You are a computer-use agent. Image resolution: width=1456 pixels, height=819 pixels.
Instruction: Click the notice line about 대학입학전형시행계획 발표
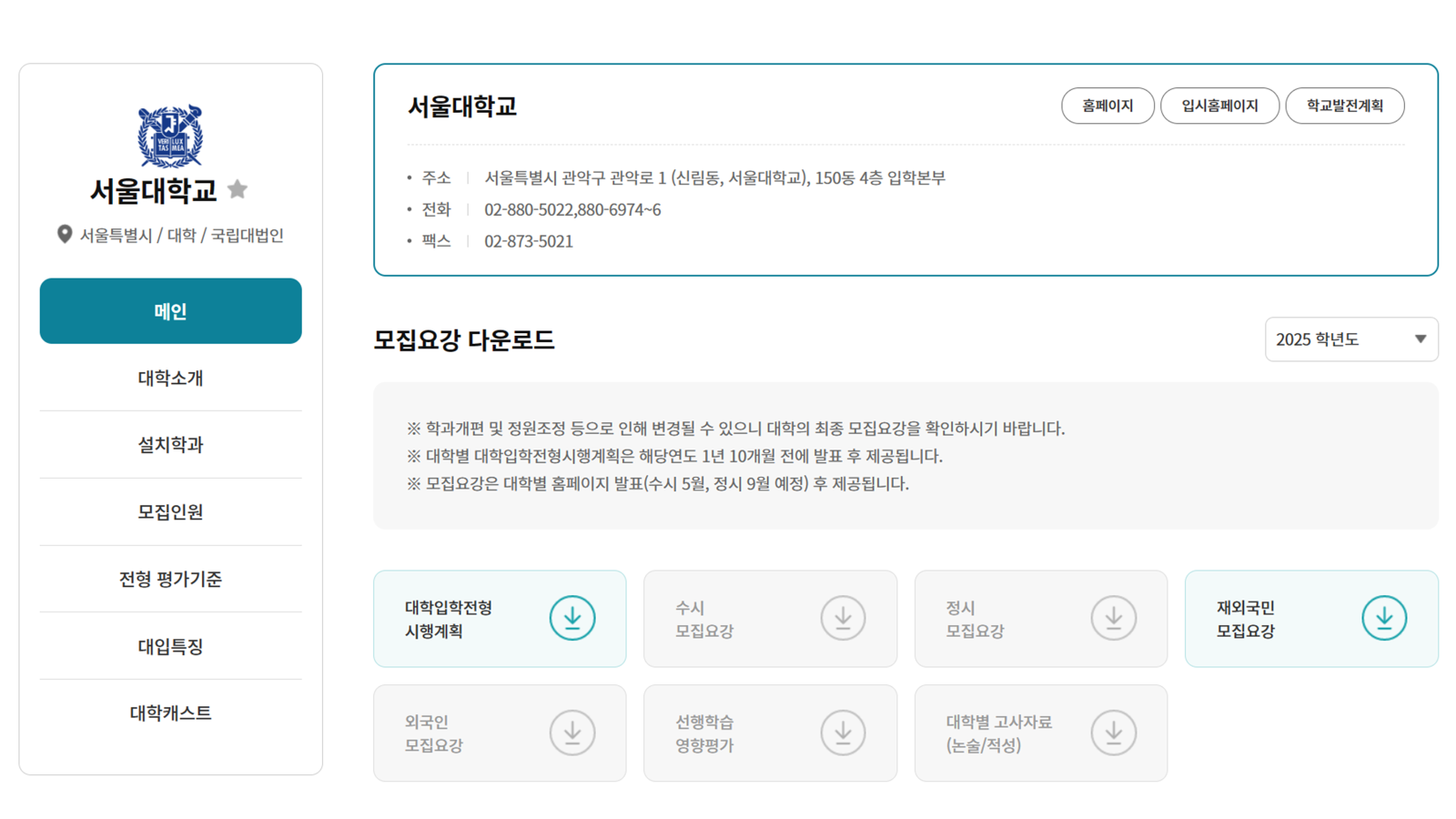[674, 456]
